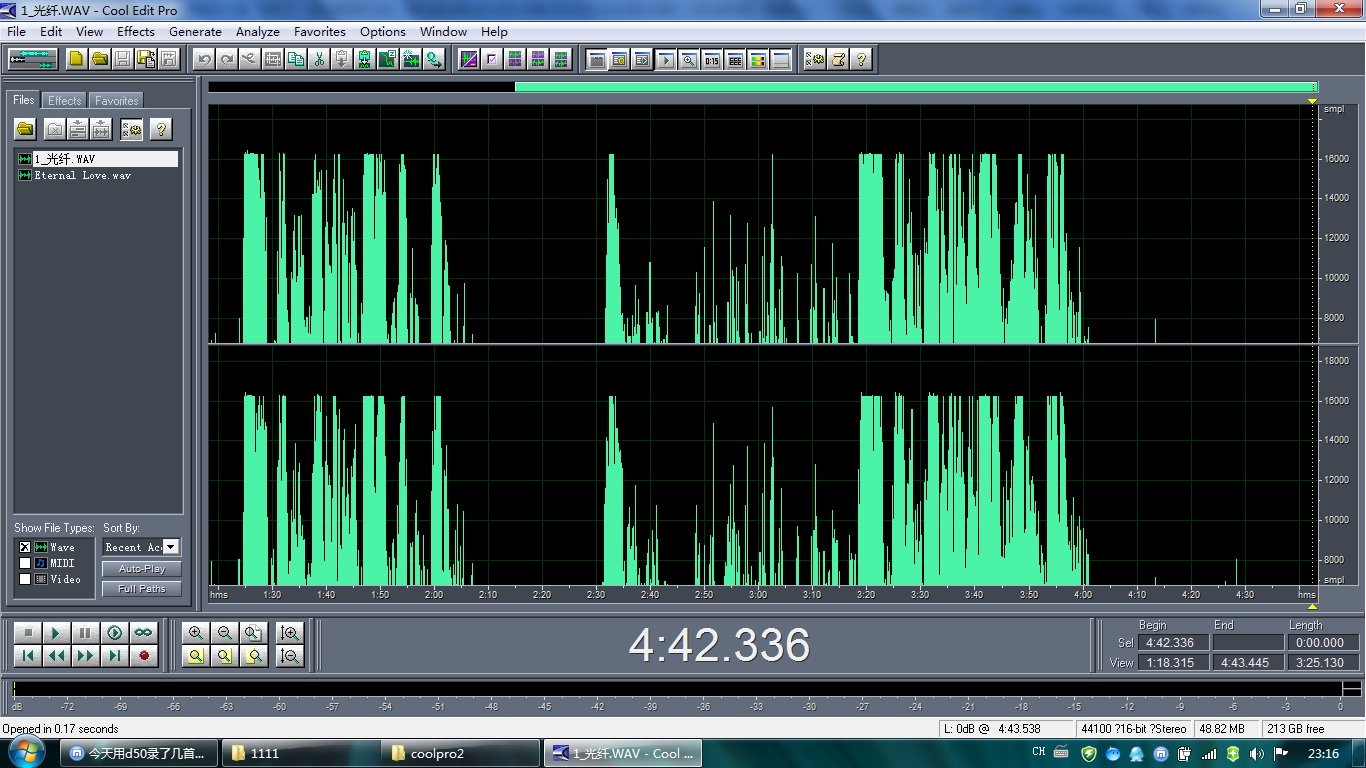This screenshot has height=768, width=1366.
Task: Click the 0:15 time display toolbar icon
Action: tap(712, 59)
